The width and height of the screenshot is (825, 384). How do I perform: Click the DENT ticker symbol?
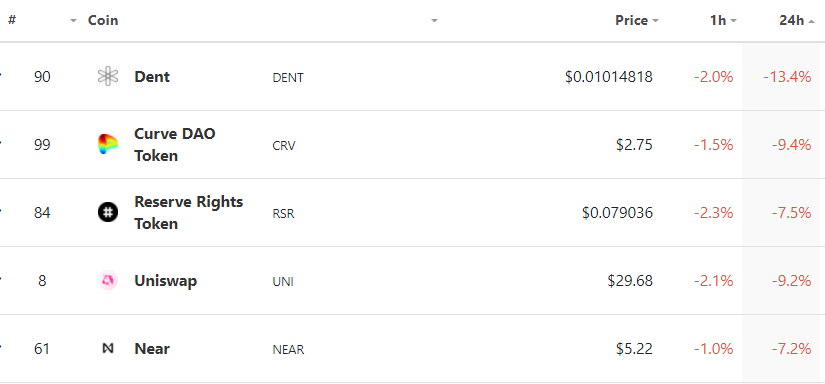[x=288, y=78]
